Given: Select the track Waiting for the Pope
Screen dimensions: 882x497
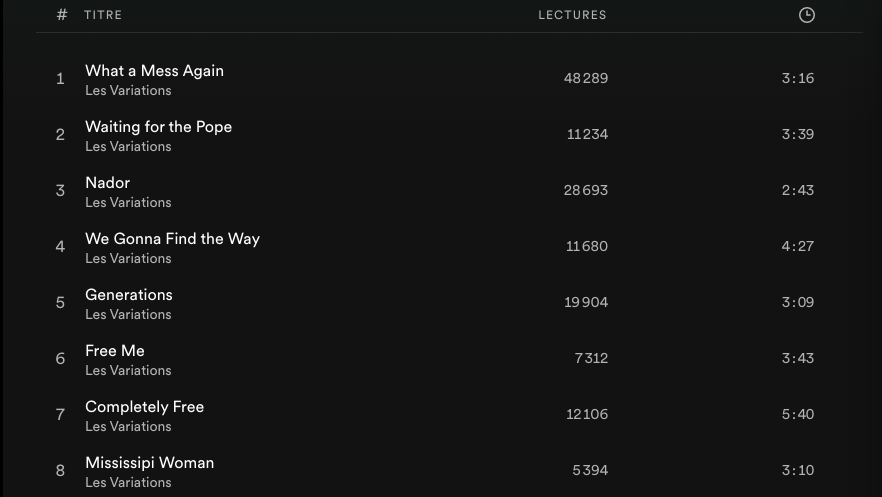Looking at the screenshot, I should [x=158, y=127].
